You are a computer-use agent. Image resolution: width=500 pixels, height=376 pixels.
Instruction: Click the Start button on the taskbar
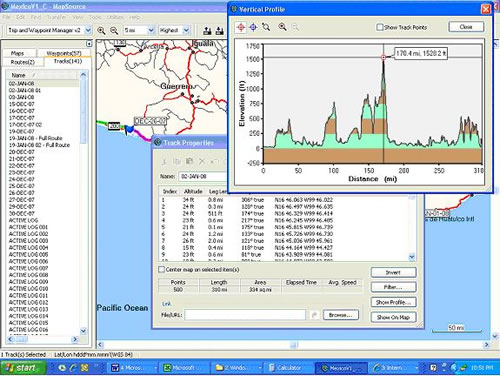[x=23, y=368]
